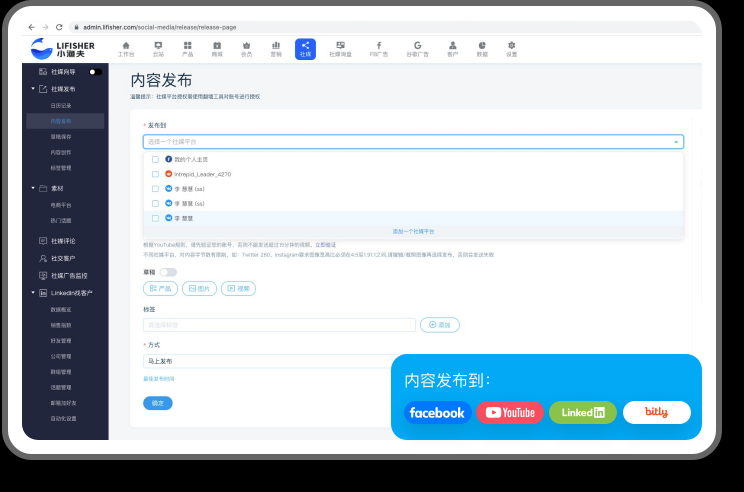The width and height of the screenshot is (744, 492).
Task: Collapse the 素材 sidebar section
Action: coord(33,188)
